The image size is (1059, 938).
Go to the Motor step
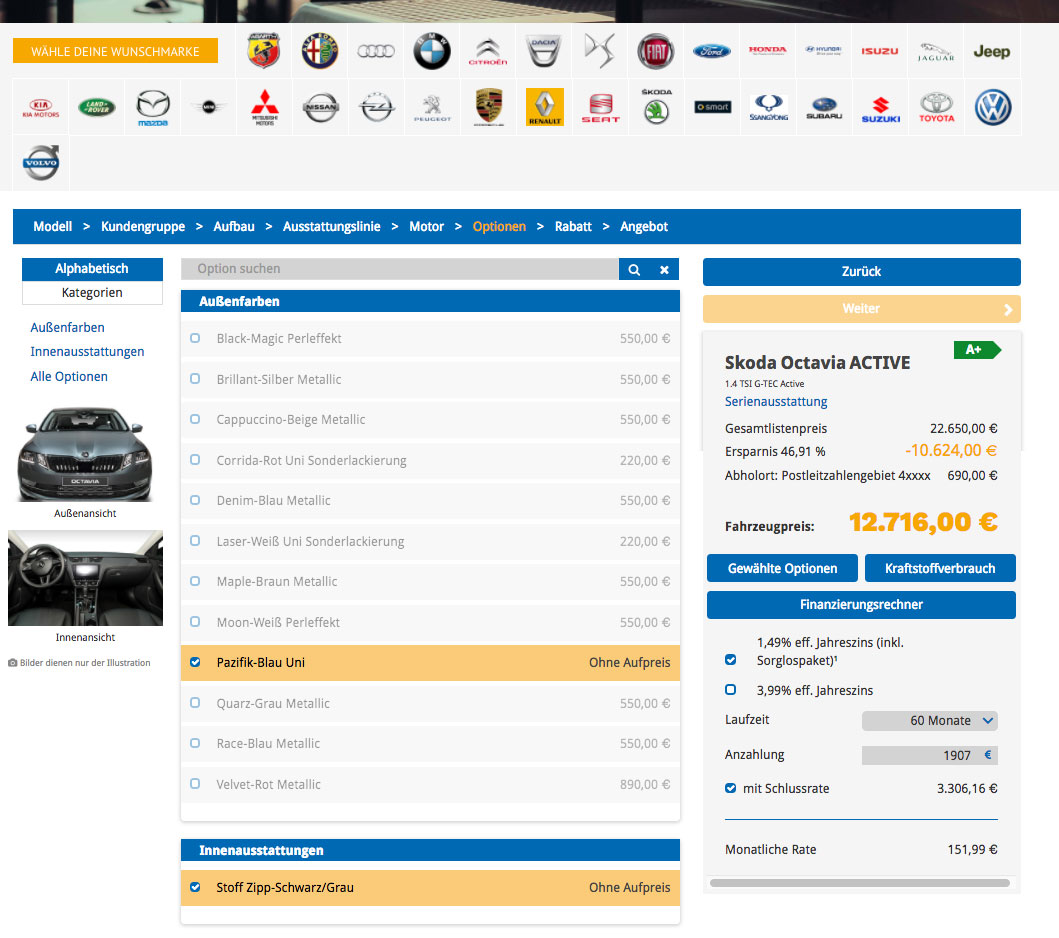(x=426, y=227)
